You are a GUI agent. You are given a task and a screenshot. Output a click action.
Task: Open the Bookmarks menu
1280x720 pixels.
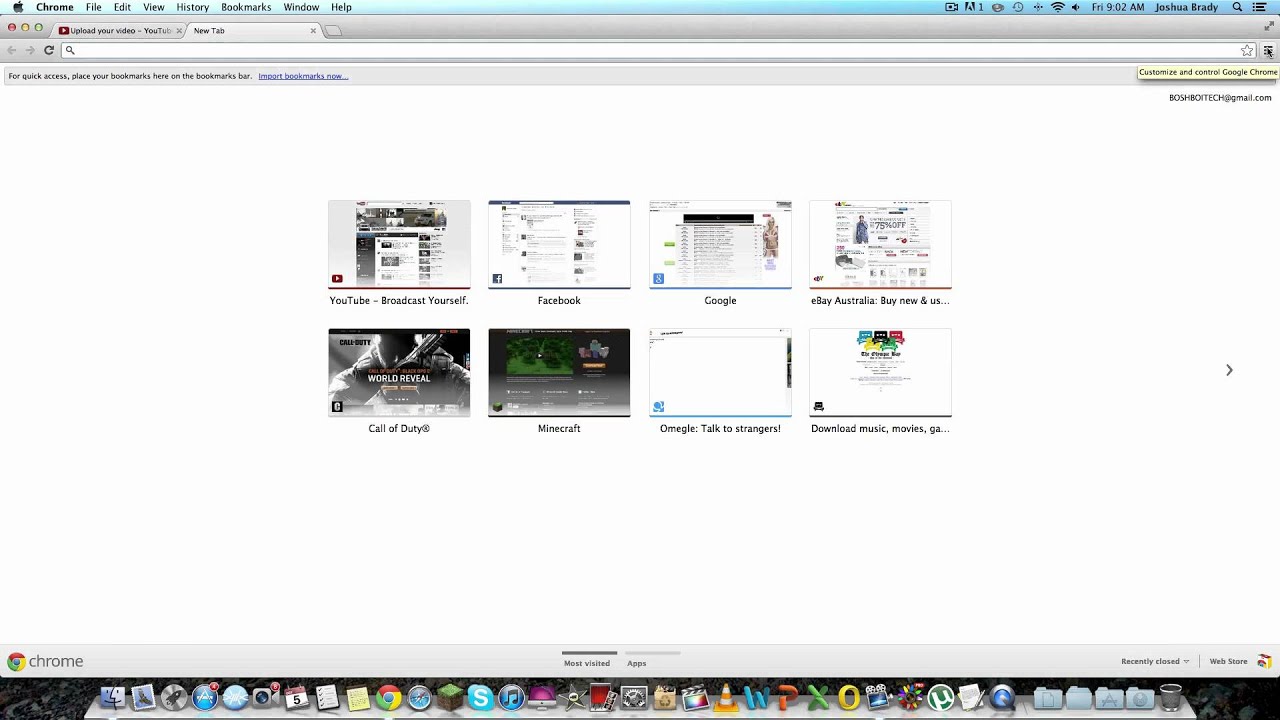pyautogui.click(x=246, y=7)
